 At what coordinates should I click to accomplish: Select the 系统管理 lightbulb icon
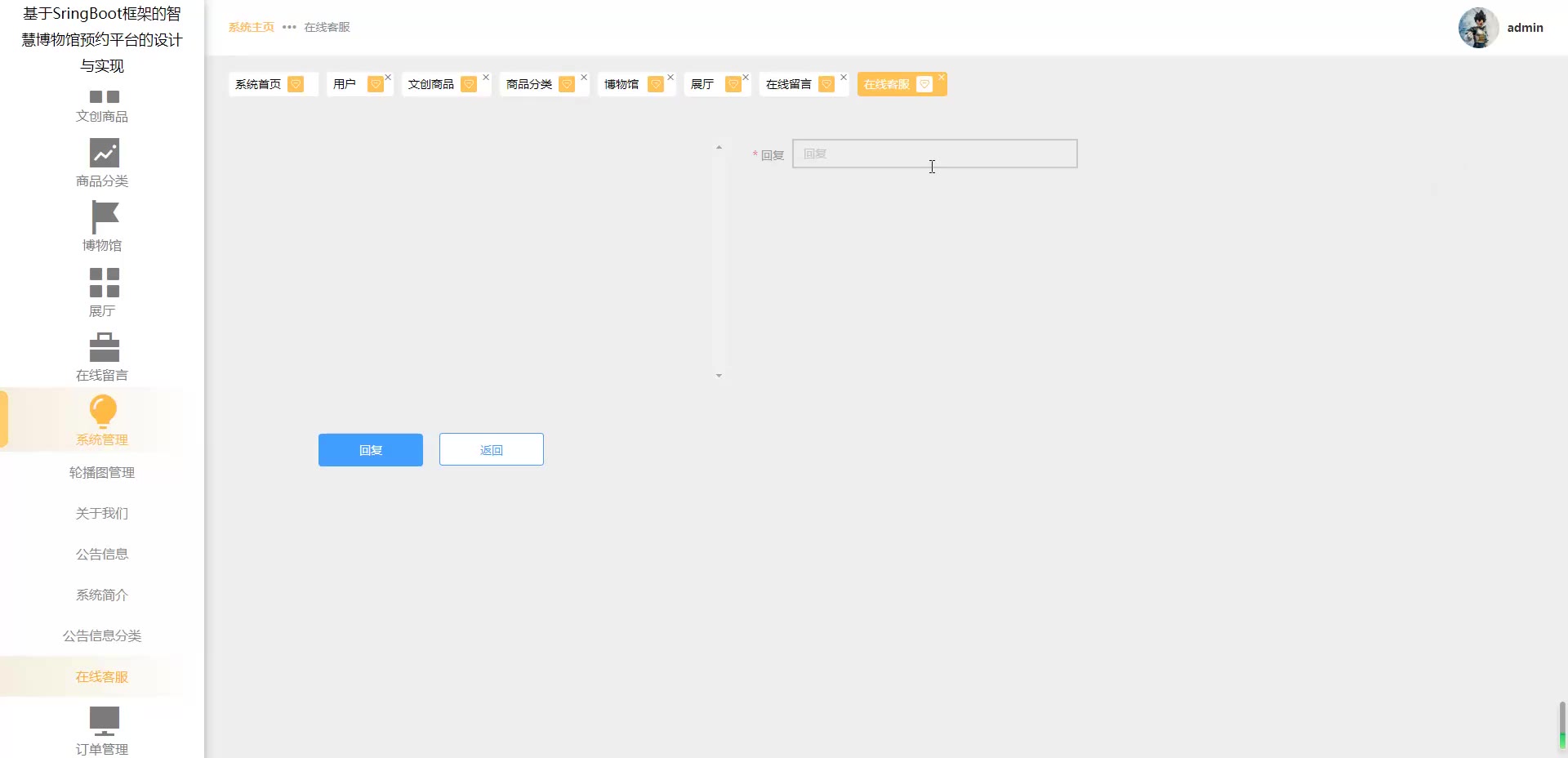point(103,412)
